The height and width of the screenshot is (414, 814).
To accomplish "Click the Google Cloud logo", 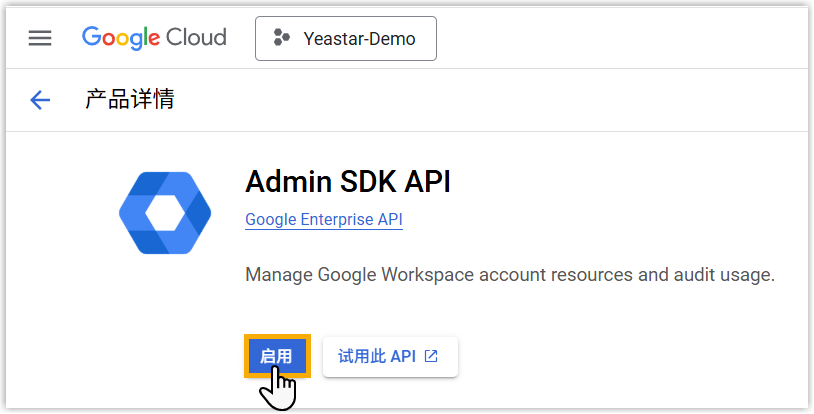I will (154, 38).
